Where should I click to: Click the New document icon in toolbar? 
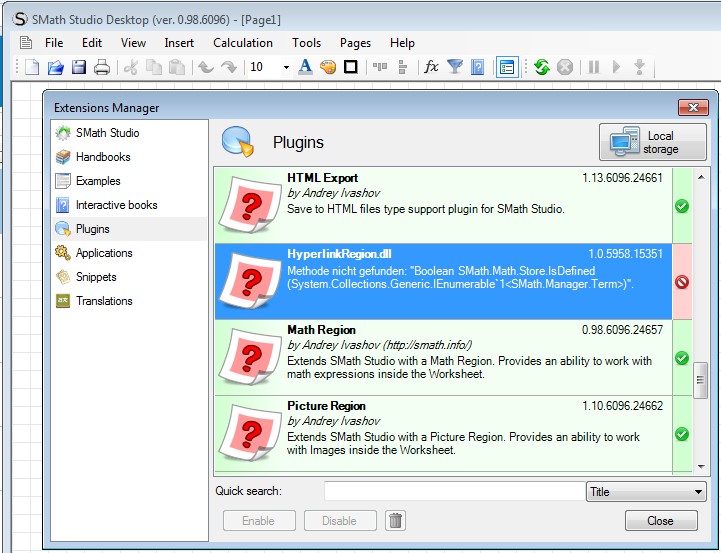(x=32, y=67)
